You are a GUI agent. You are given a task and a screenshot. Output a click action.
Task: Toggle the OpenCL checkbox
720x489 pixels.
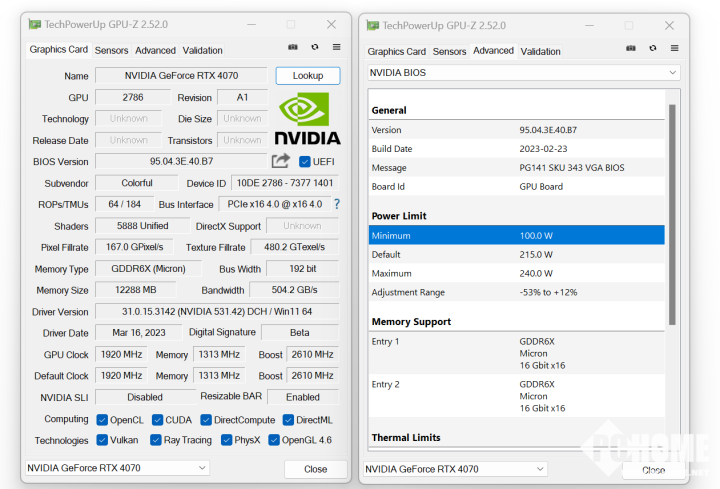(102, 420)
